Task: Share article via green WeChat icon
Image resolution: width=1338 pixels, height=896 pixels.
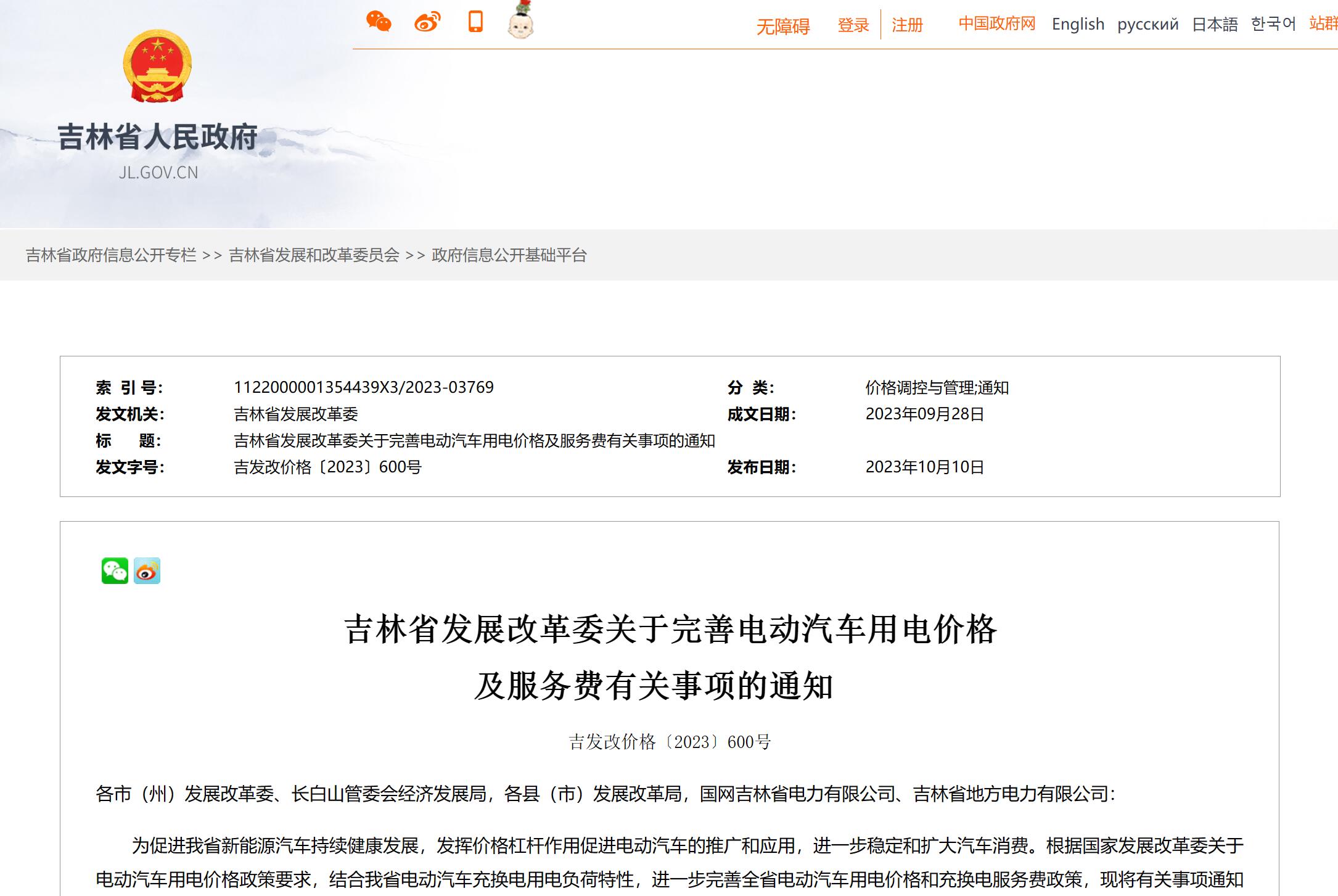Action: [115, 571]
